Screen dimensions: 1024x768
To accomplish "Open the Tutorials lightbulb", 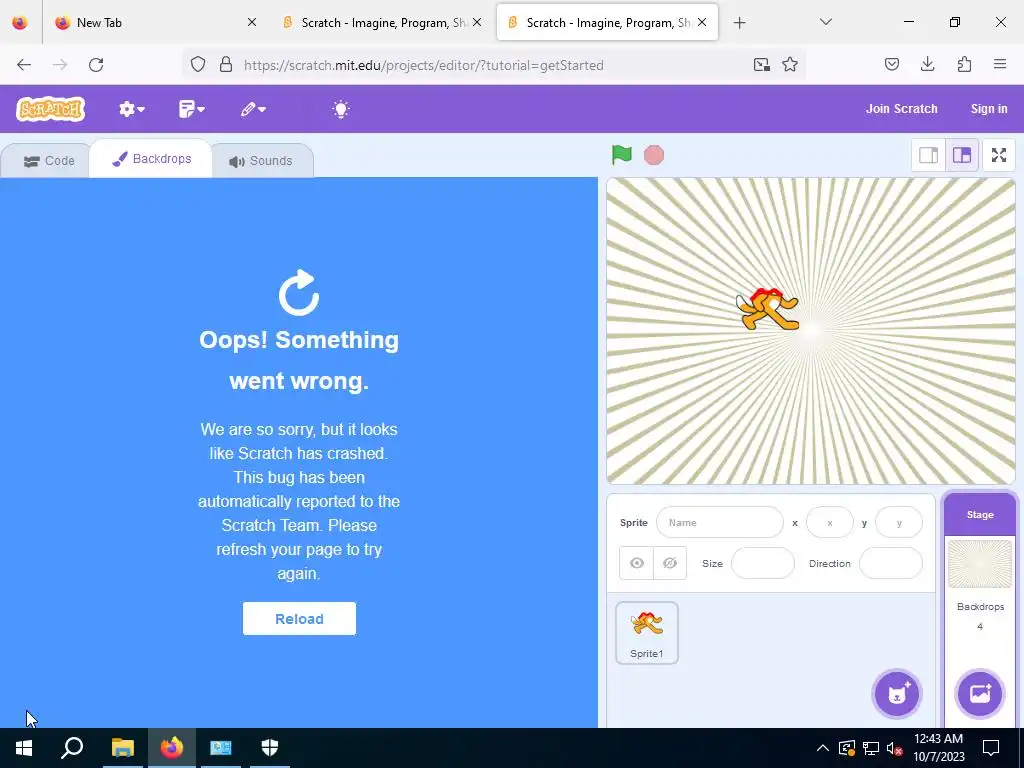I will 340,109.
